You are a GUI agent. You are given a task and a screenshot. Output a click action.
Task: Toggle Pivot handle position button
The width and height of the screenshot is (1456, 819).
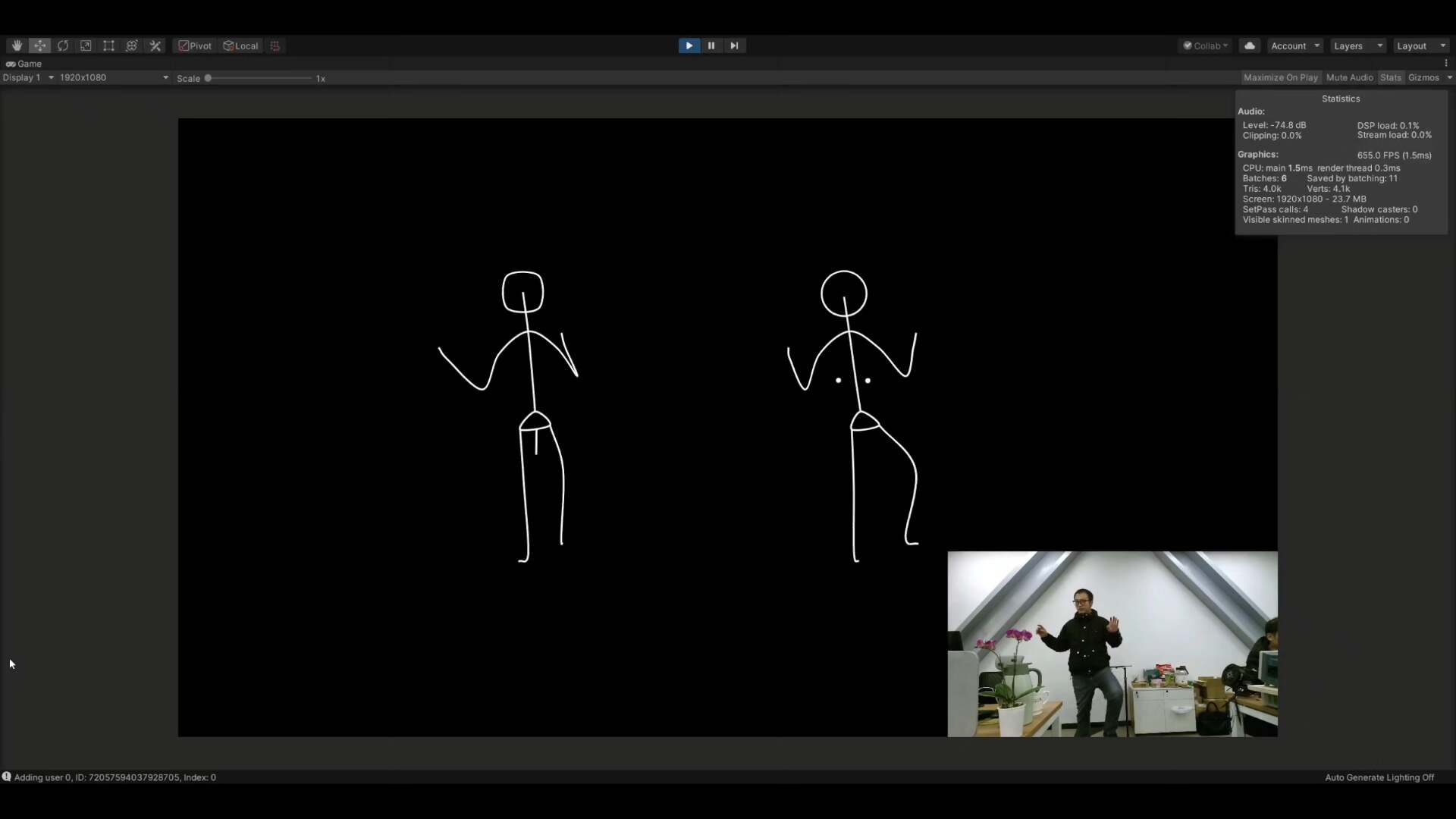pyautogui.click(x=195, y=45)
